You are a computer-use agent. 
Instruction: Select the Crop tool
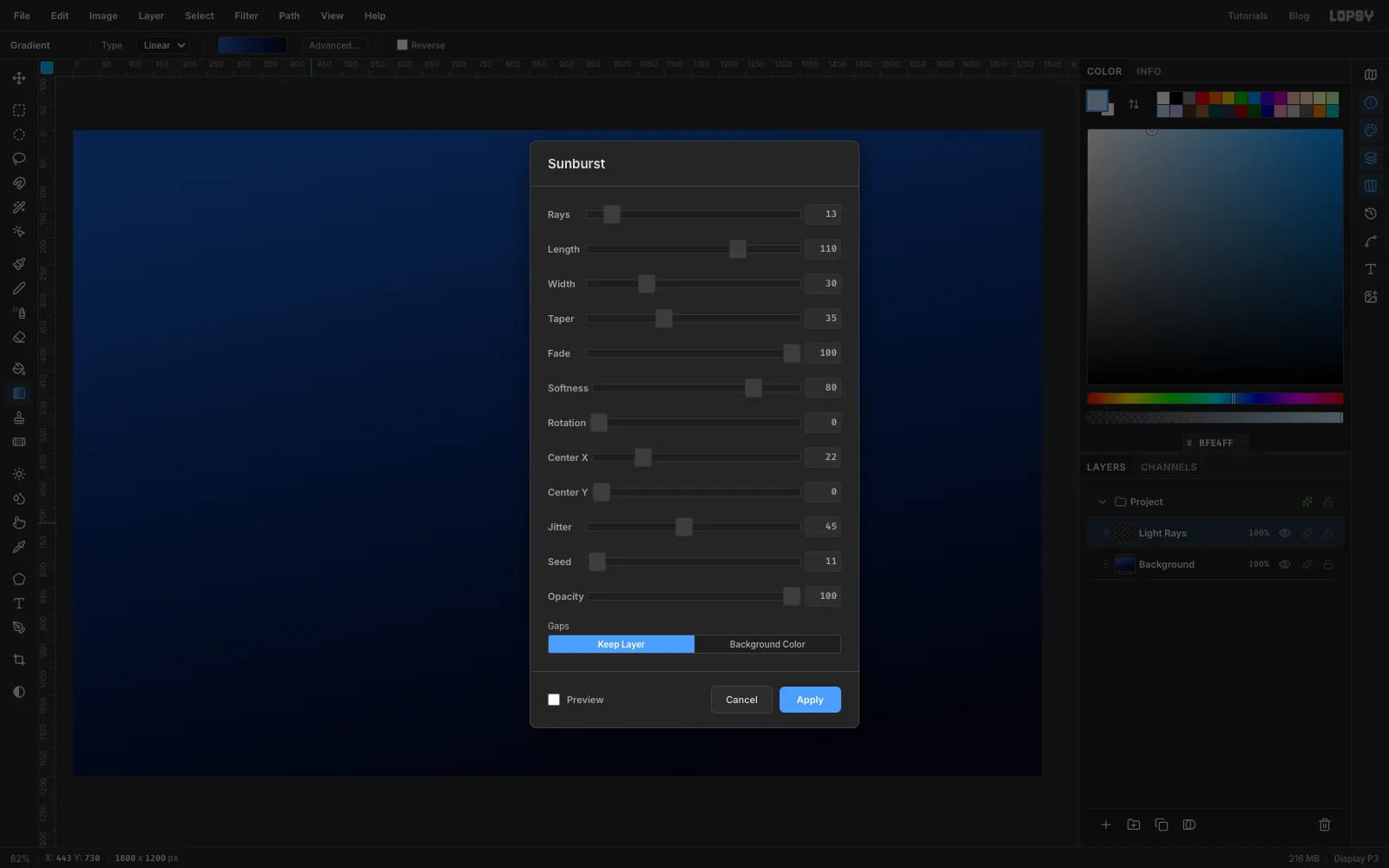pyautogui.click(x=19, y=660)
